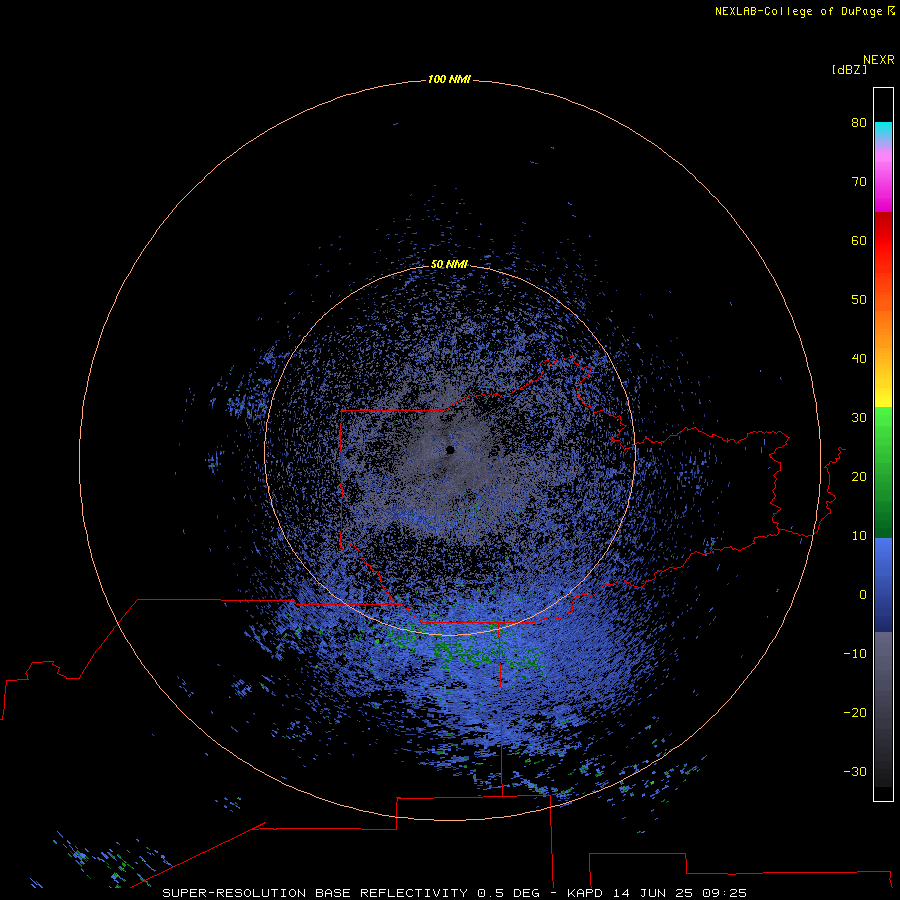The height and width of the screenshot is (900, 900).
Task: Click the 80 dBZ scale label
Action: coord(859,122)
